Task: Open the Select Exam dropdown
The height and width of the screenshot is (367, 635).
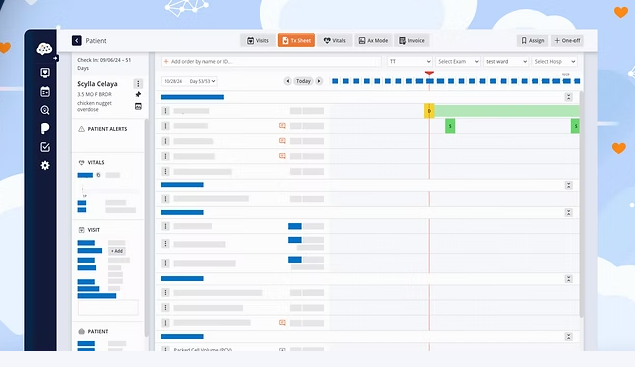Action: [458, 62]
